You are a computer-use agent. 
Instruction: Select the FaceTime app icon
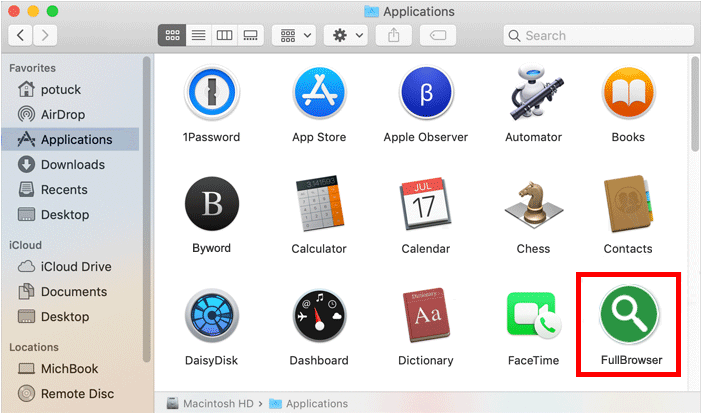tap(534, 316)
